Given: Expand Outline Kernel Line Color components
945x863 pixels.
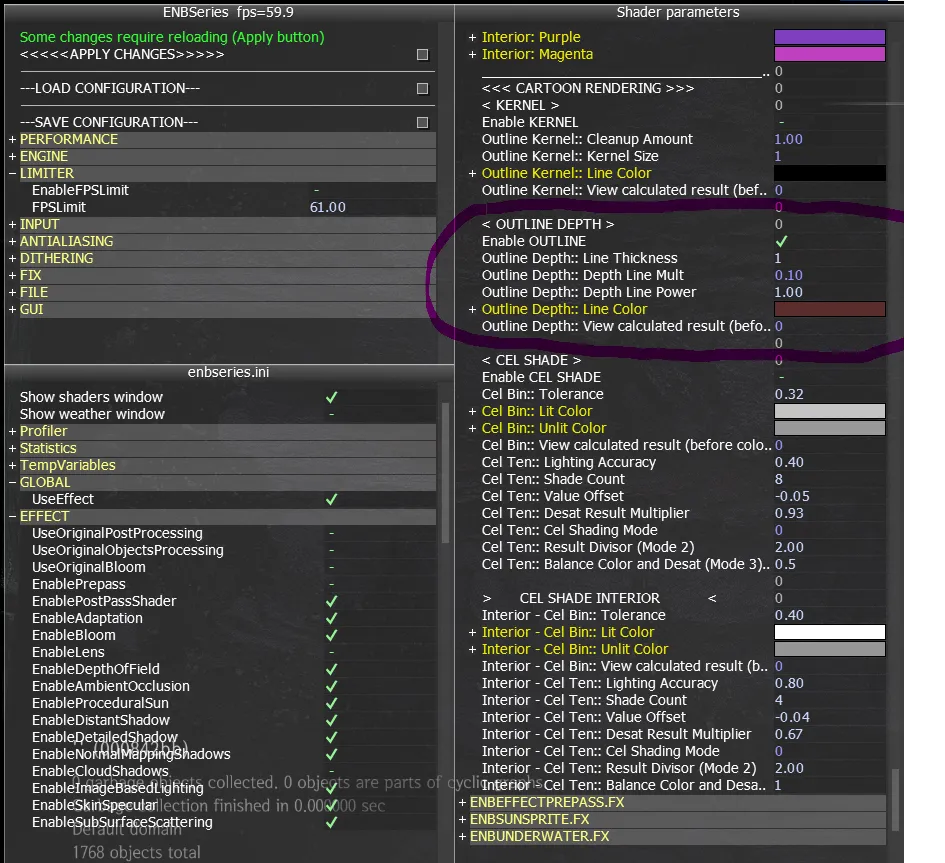Looking at the screenshot, I should (x=472, y=173).
